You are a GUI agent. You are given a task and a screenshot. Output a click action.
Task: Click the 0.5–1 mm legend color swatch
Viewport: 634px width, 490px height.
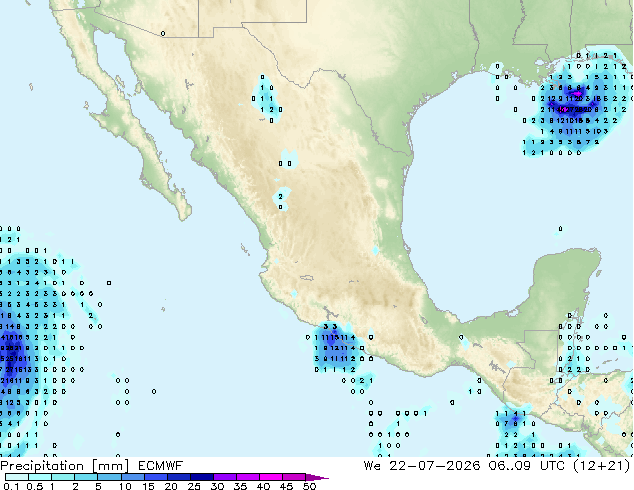coord(40,477)
